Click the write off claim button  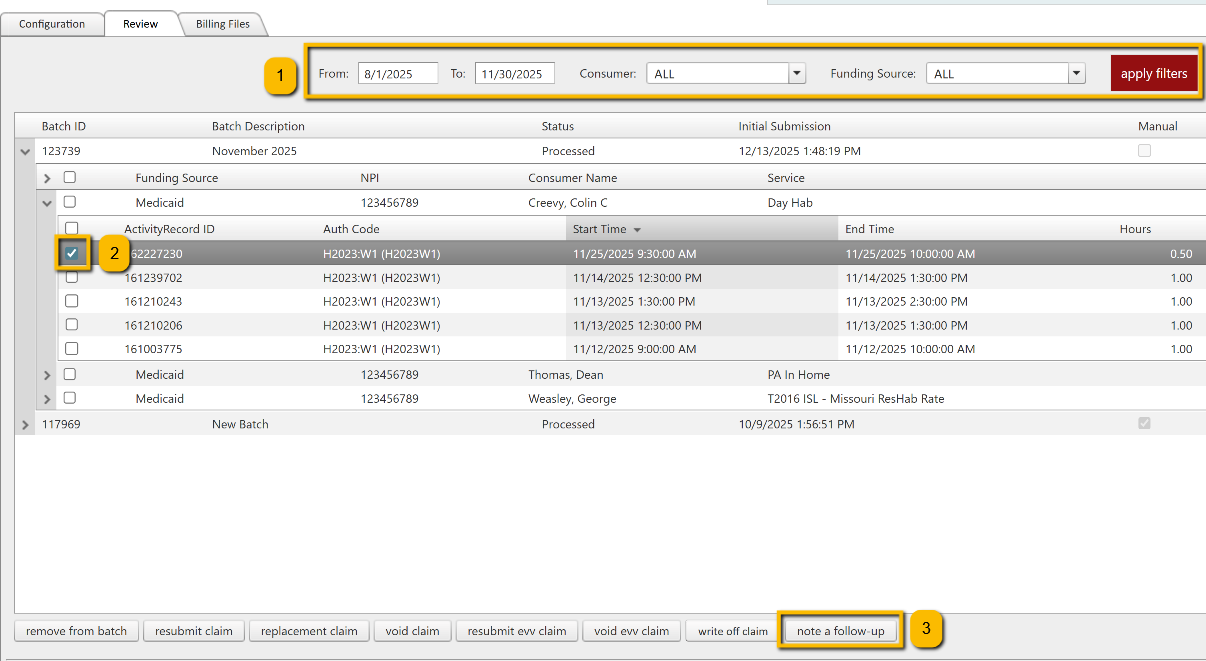(x=732, y=631)
